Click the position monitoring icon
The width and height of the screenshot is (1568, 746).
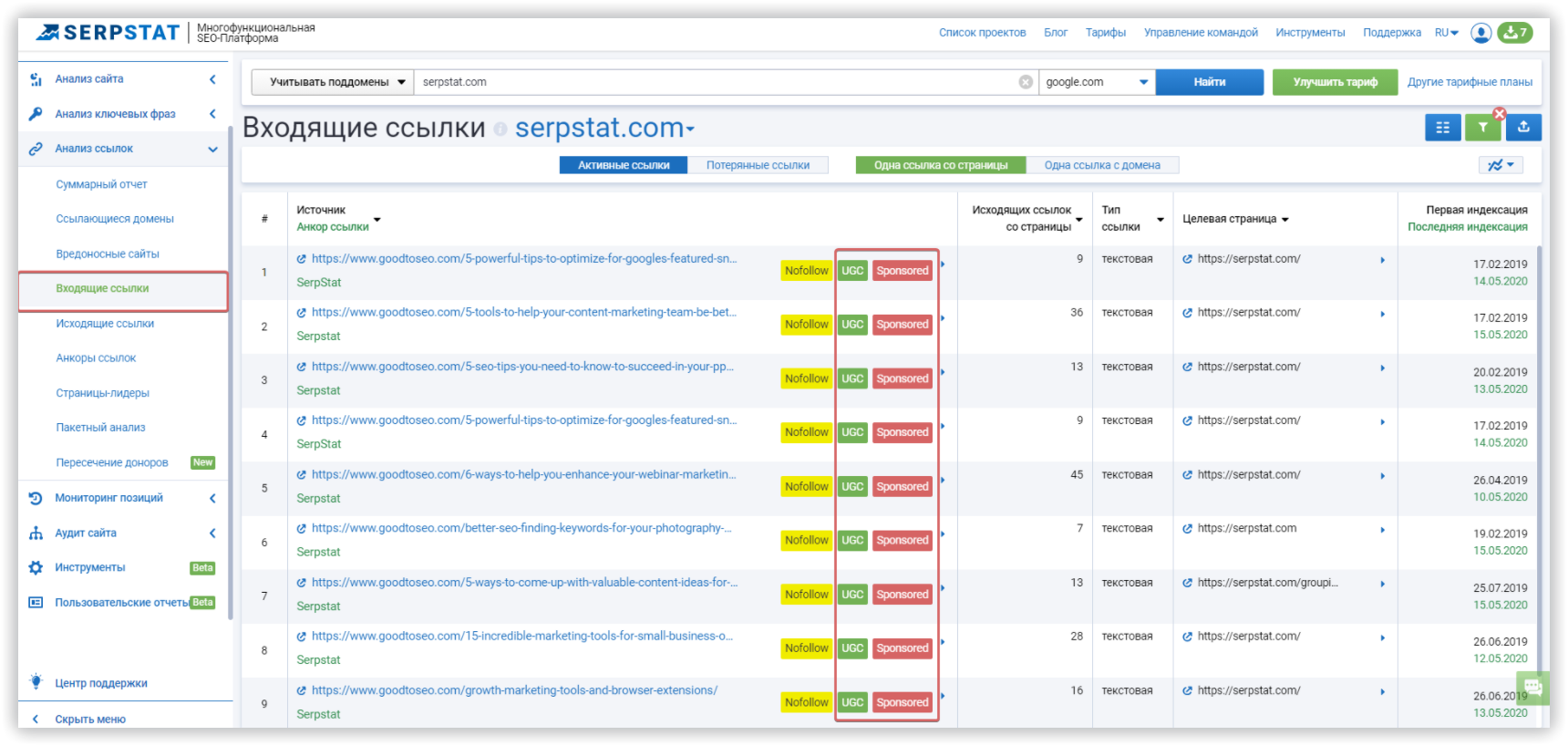tap(36, 498)
